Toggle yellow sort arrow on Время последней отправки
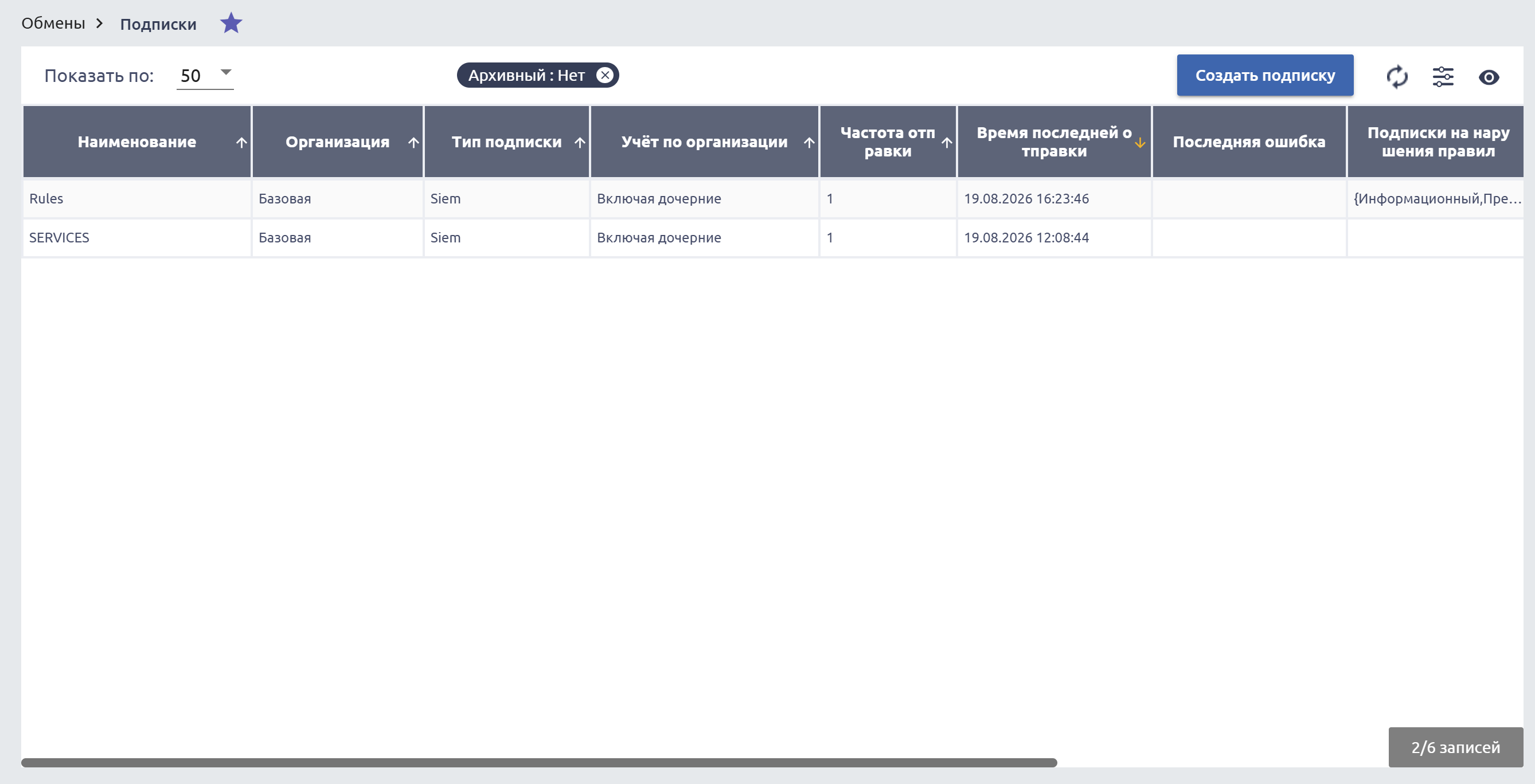 tap(1140, 143)
